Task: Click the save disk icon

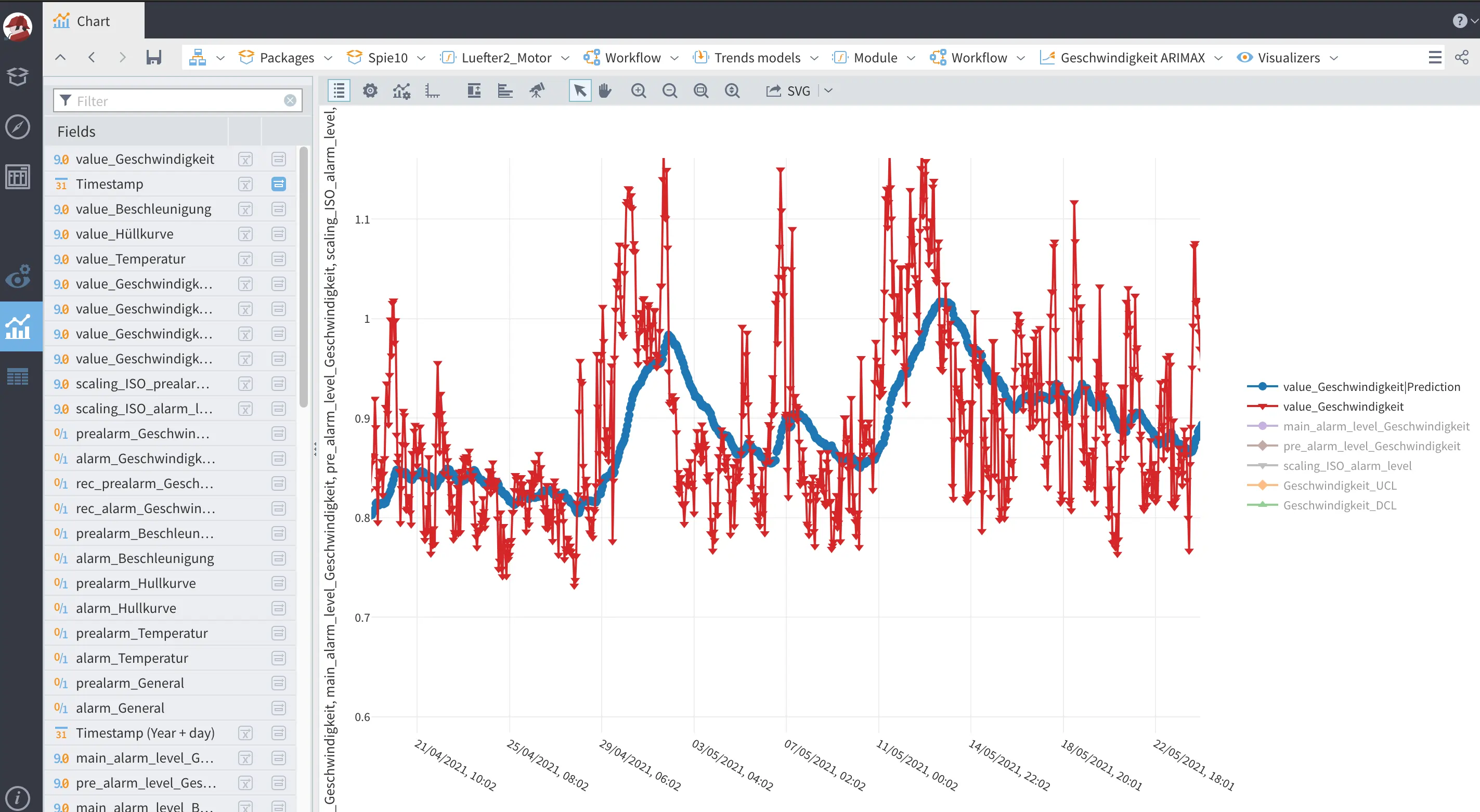Action: click(153, 57)
